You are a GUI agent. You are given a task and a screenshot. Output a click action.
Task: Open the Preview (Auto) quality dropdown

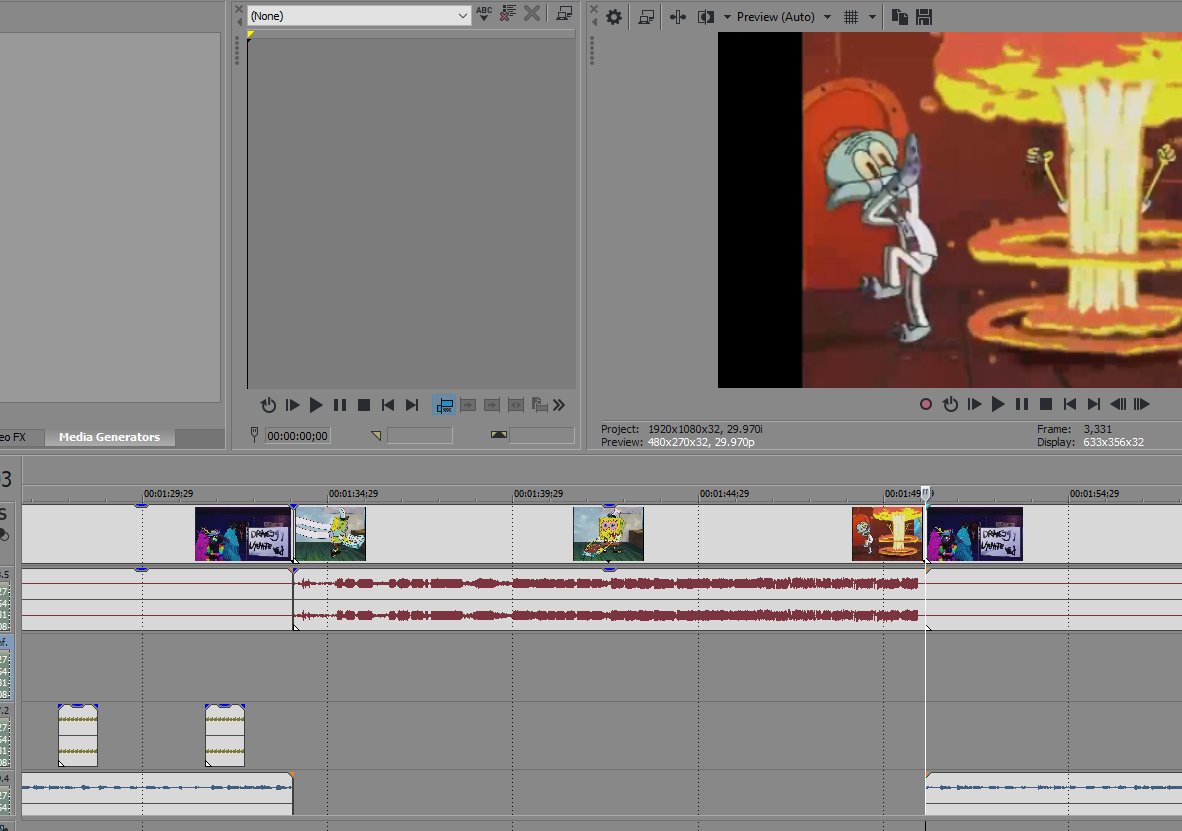(783, 17)
